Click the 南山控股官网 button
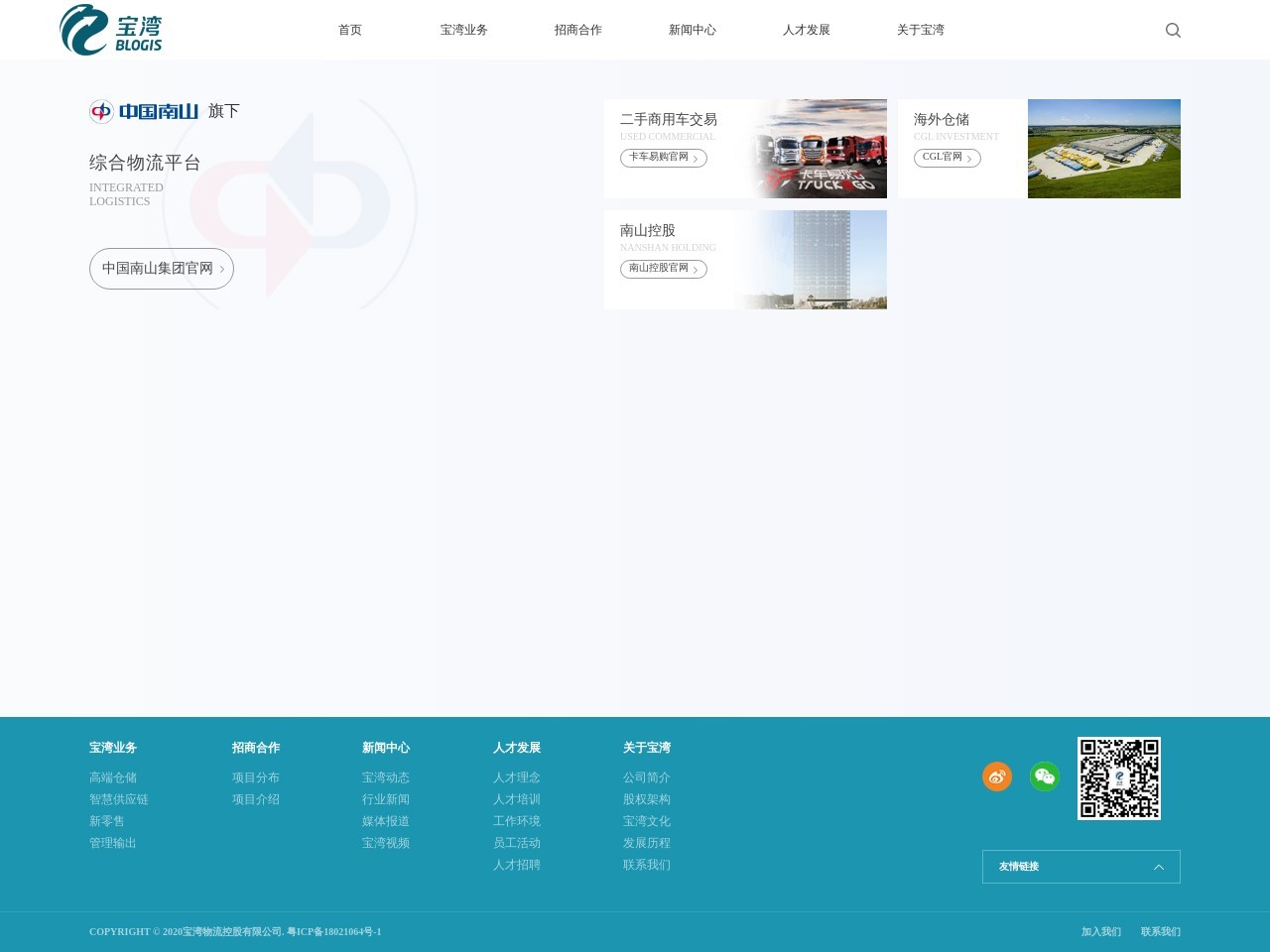Image resolution: width=1270 pixels, height=952 pixels. click(x=664, y=269)
